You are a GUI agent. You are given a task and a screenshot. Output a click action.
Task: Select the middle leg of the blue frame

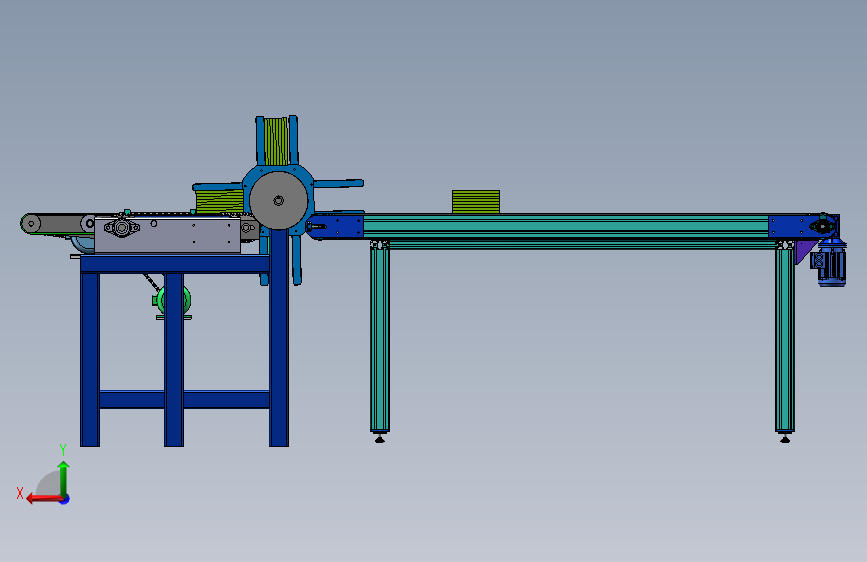coord(174,360)
